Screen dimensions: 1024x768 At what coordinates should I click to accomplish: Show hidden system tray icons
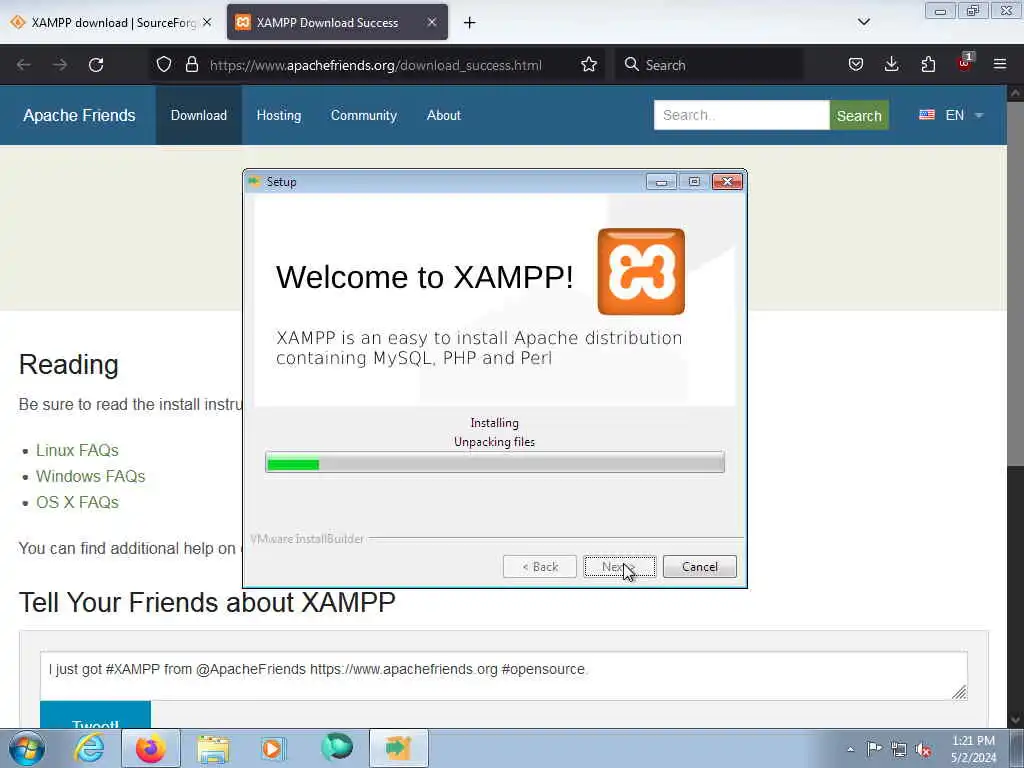coord(850,749)
